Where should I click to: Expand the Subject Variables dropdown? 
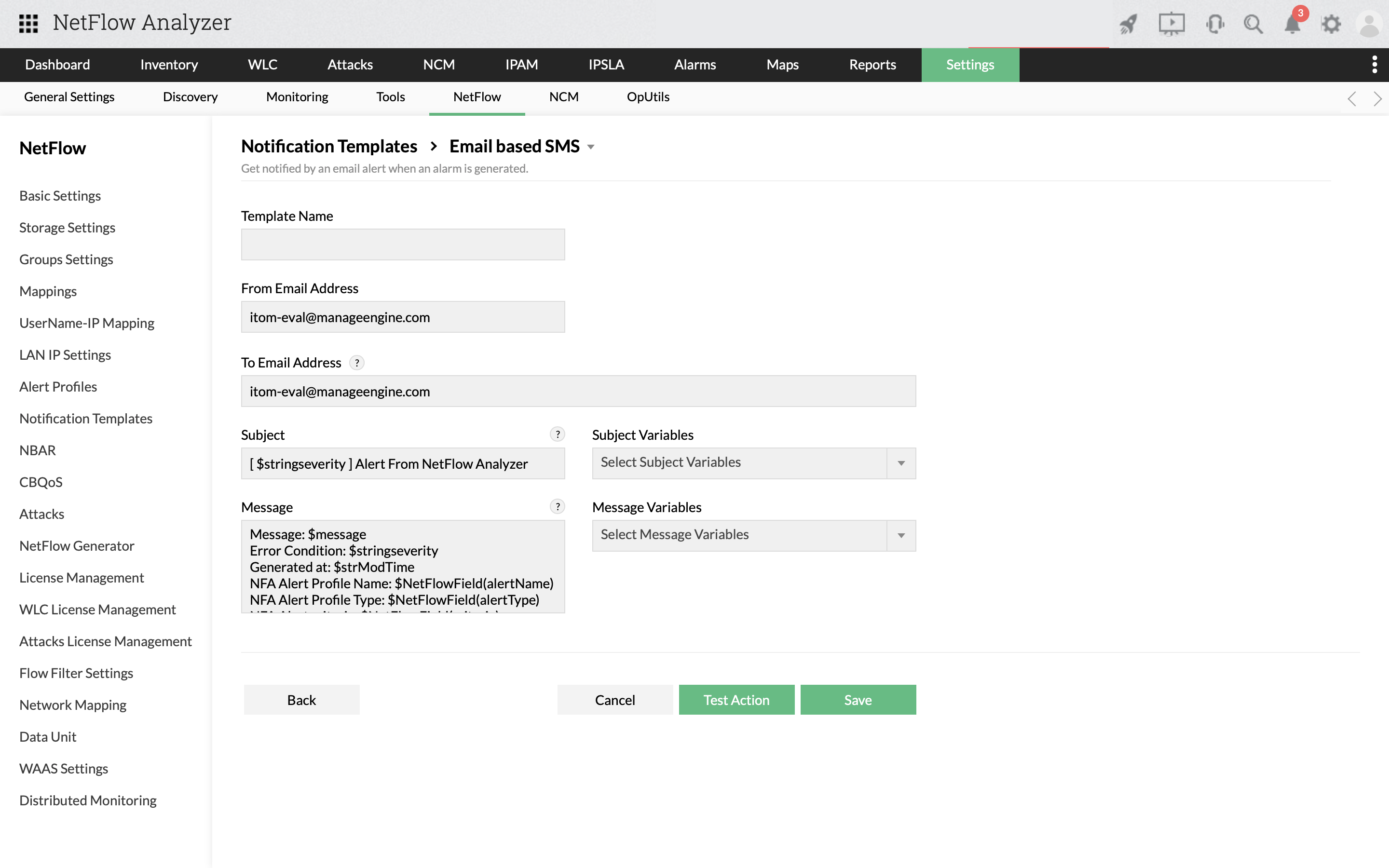point(901,463)
